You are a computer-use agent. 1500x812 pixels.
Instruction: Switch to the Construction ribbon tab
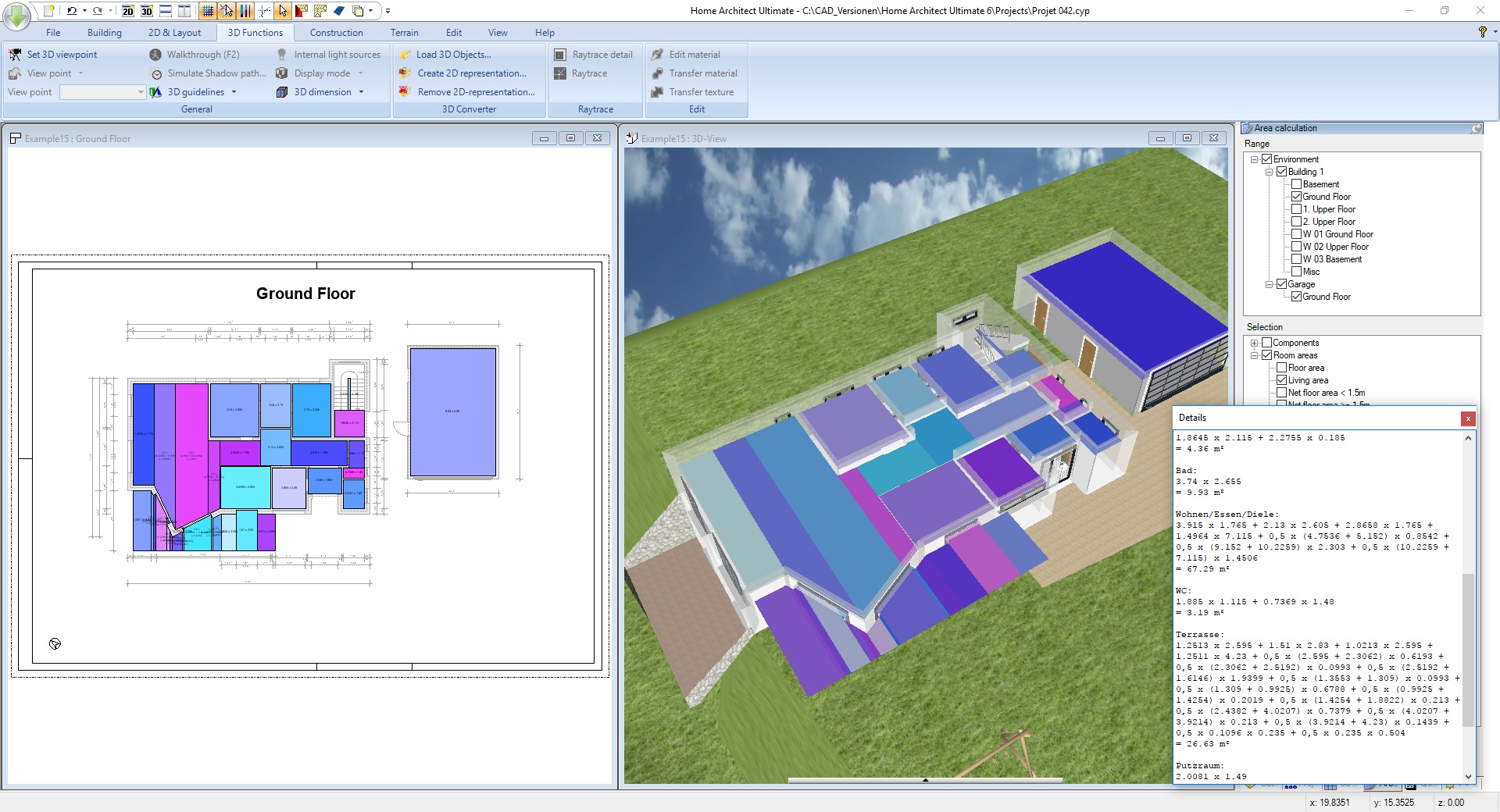(x=336, y=32)
